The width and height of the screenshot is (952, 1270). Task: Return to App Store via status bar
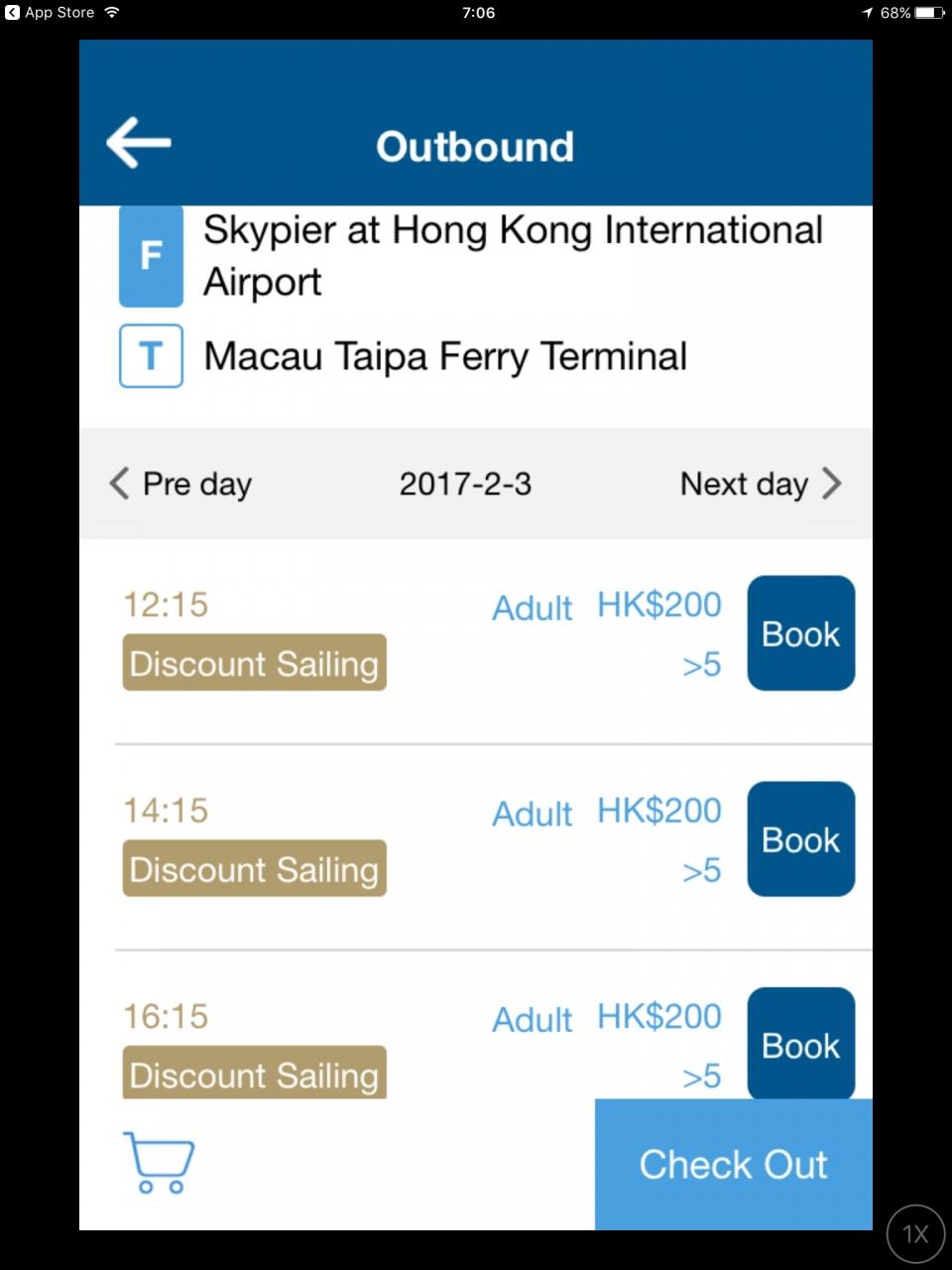point(52,13)
